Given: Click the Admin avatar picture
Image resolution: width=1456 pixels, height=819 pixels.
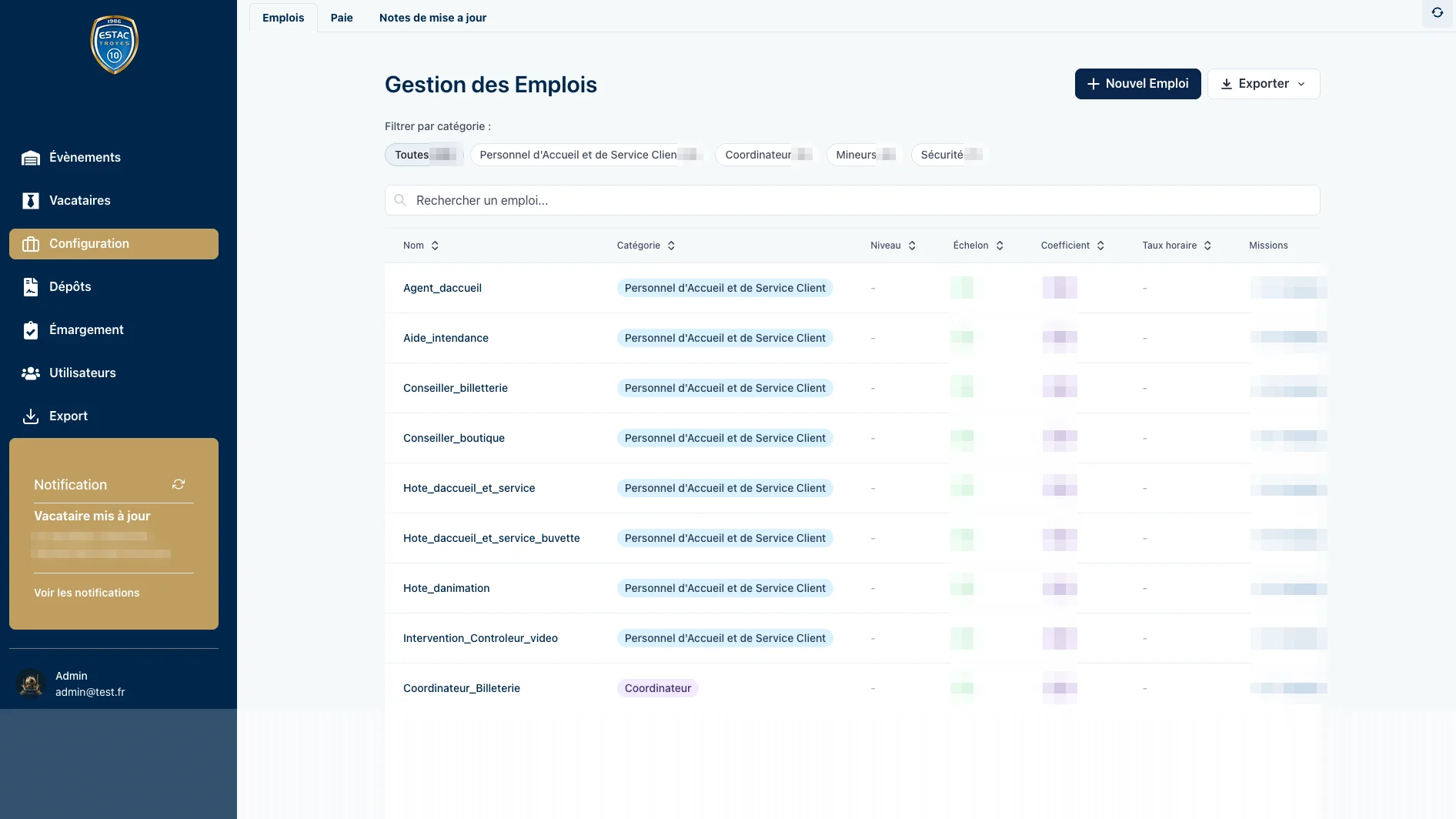Looking at the screenshot, I should pos(31,683).
